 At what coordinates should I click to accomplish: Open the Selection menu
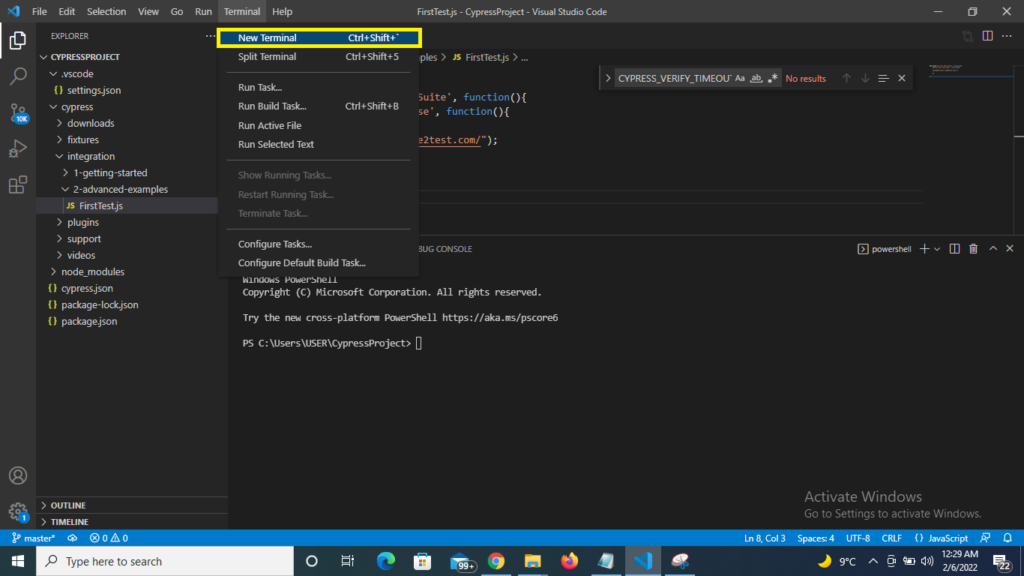106,12
